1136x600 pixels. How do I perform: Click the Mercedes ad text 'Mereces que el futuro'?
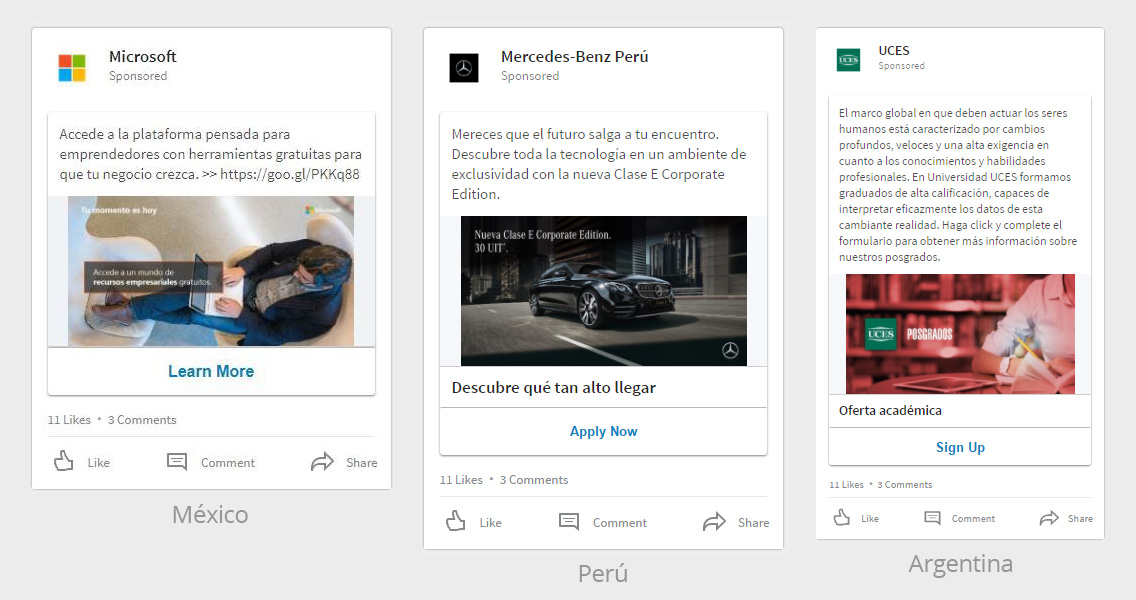coord(598,164)
